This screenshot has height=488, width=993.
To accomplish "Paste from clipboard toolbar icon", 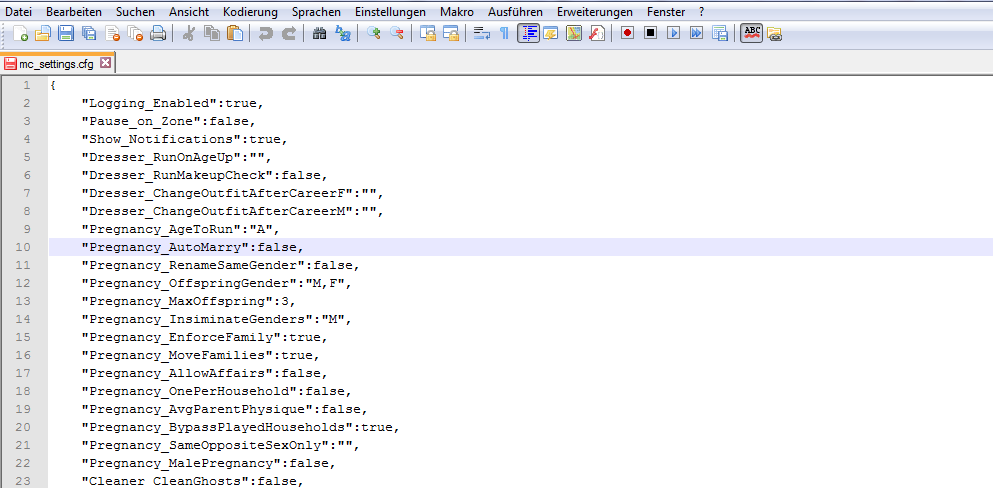I will [x=234, y=34].
